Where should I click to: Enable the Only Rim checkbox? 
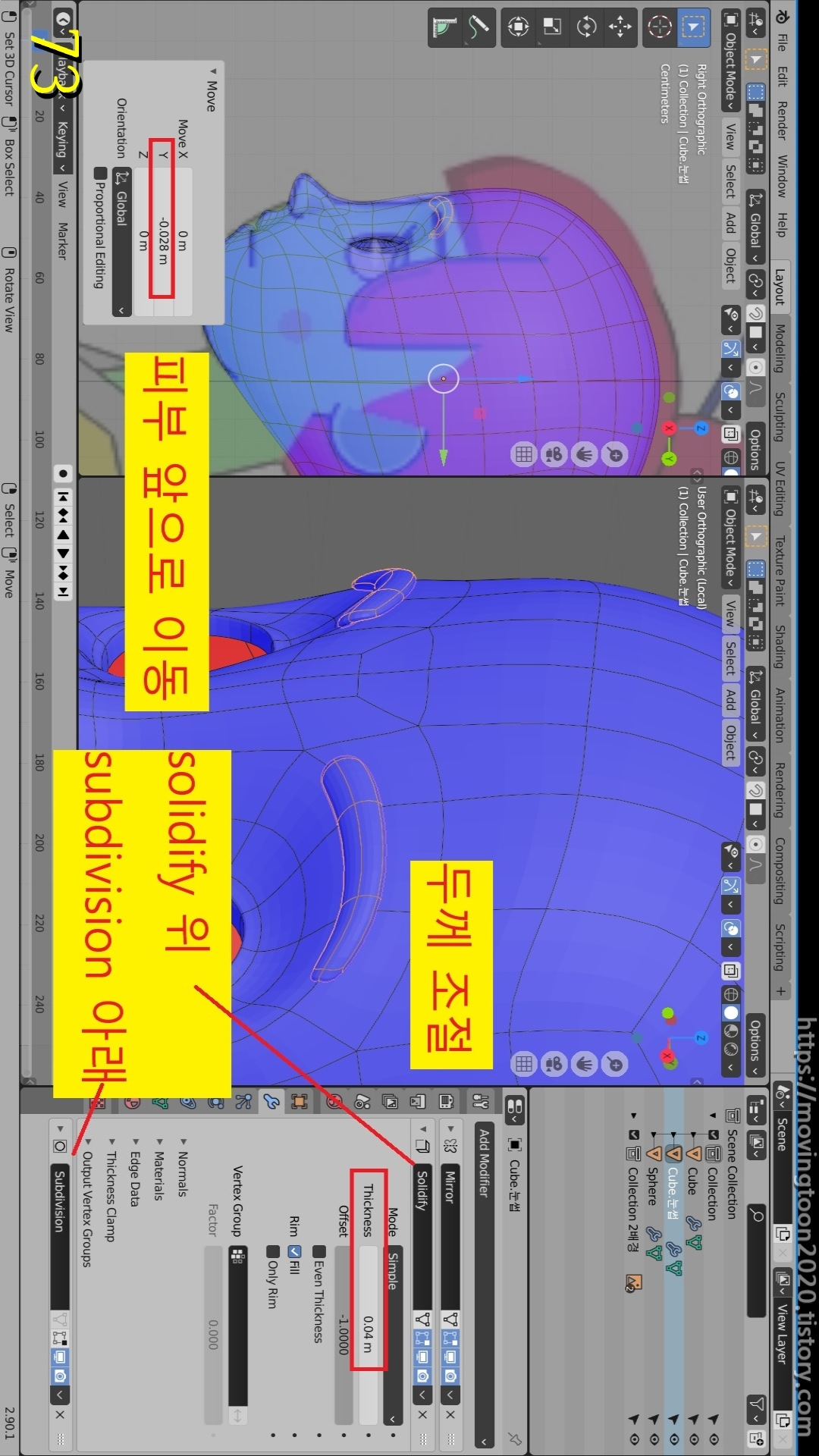pos(272,1250)
